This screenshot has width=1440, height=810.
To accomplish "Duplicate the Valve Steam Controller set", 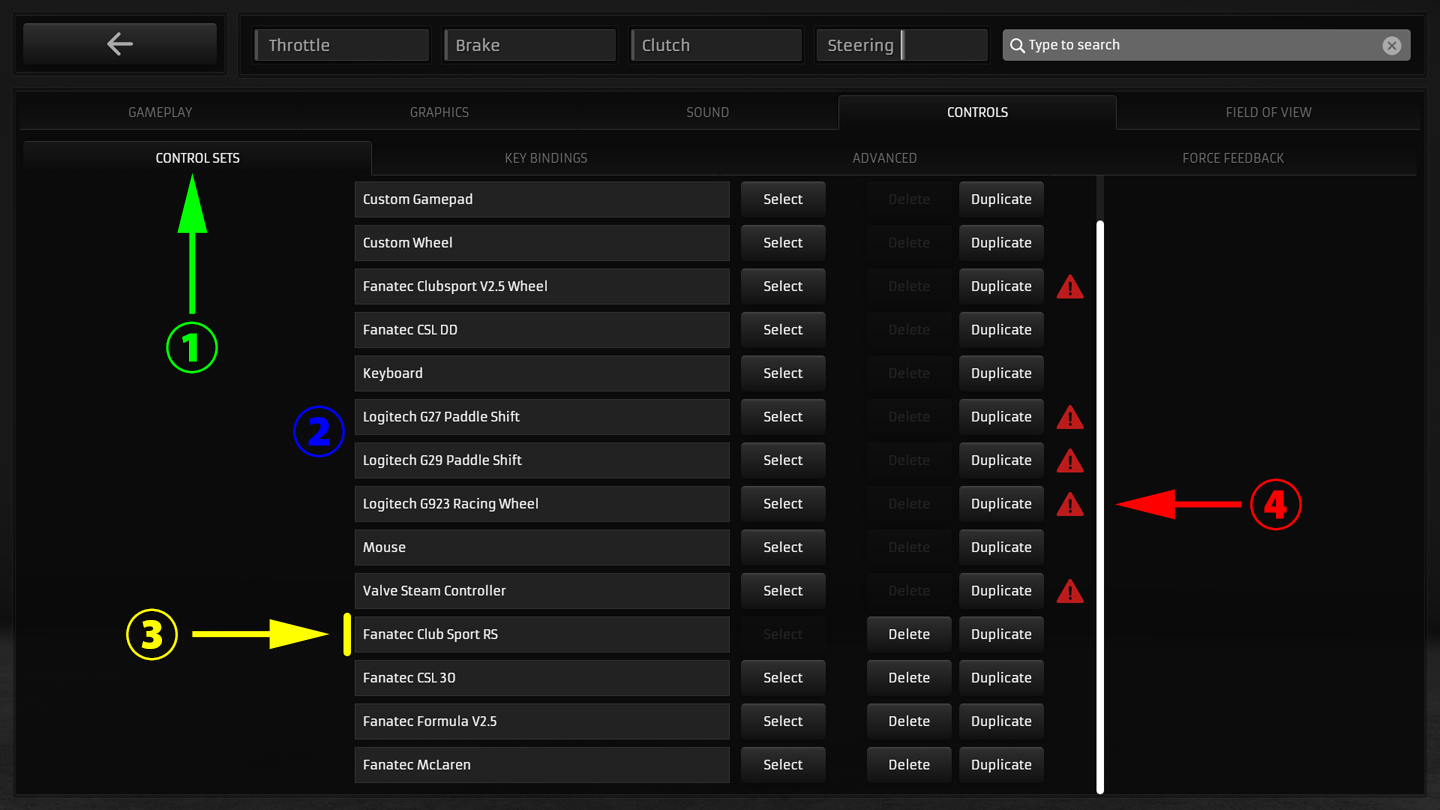I will [x=1001, y=591].
